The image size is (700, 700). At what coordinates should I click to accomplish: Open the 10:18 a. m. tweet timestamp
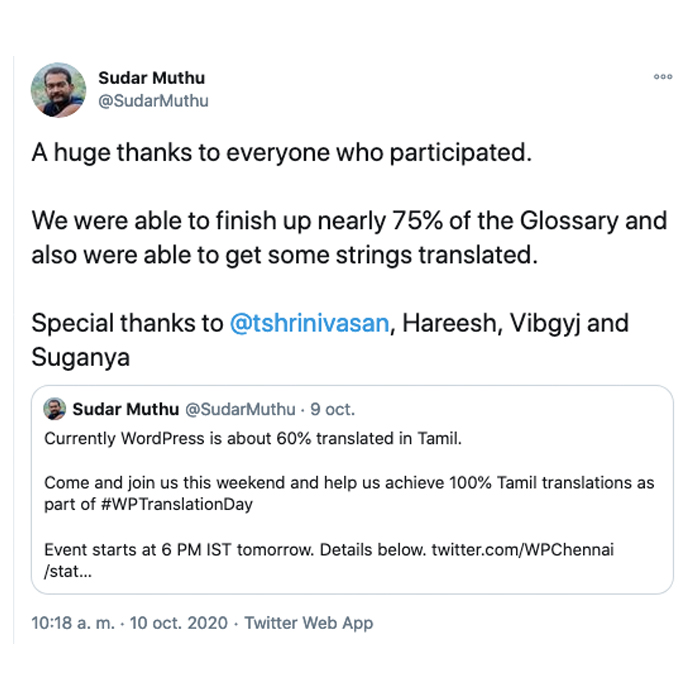[73, 623]
